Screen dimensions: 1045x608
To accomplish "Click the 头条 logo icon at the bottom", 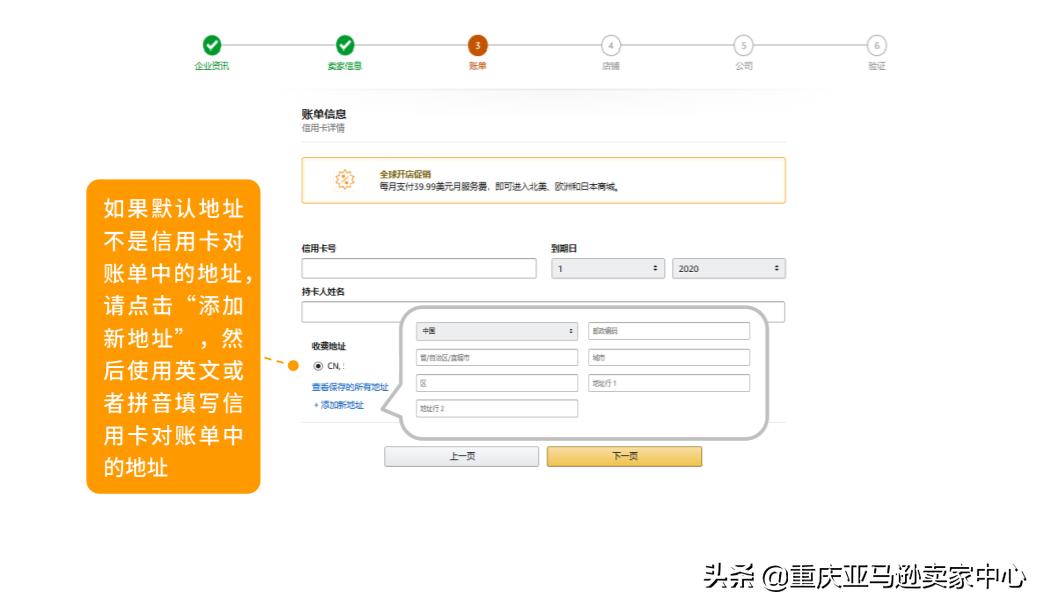I will click(727, 577).
